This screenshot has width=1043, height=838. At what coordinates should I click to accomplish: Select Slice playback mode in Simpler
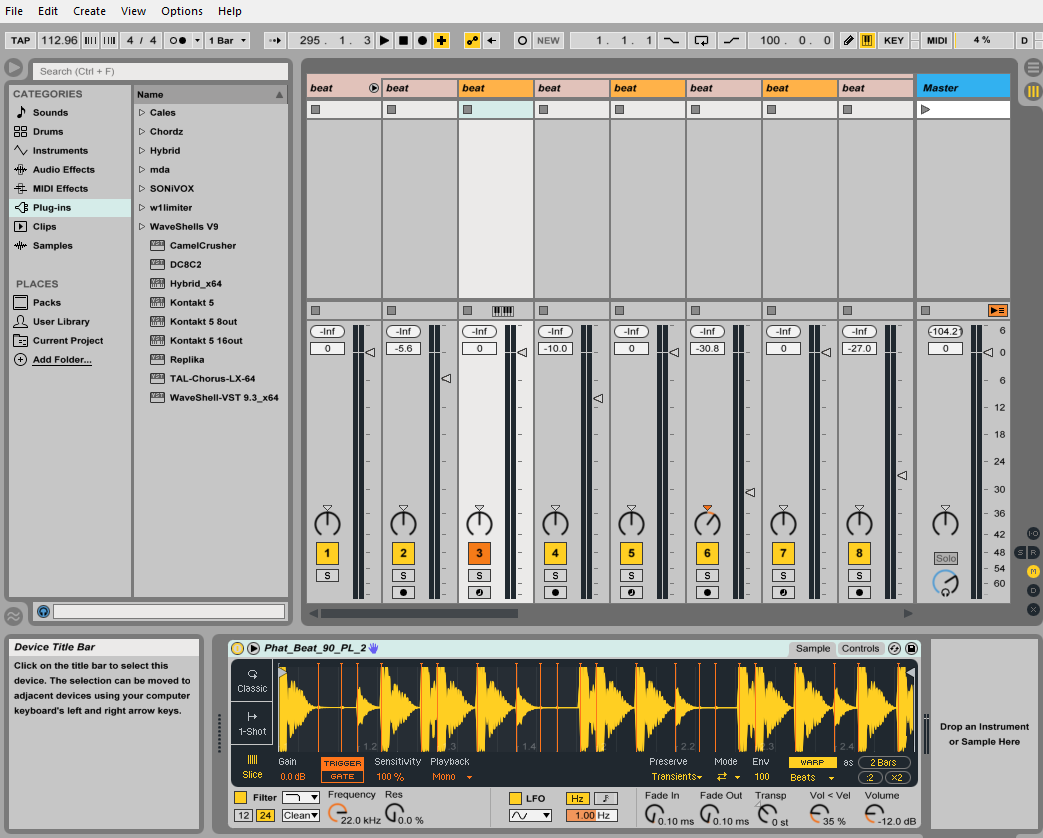[251, 768]
